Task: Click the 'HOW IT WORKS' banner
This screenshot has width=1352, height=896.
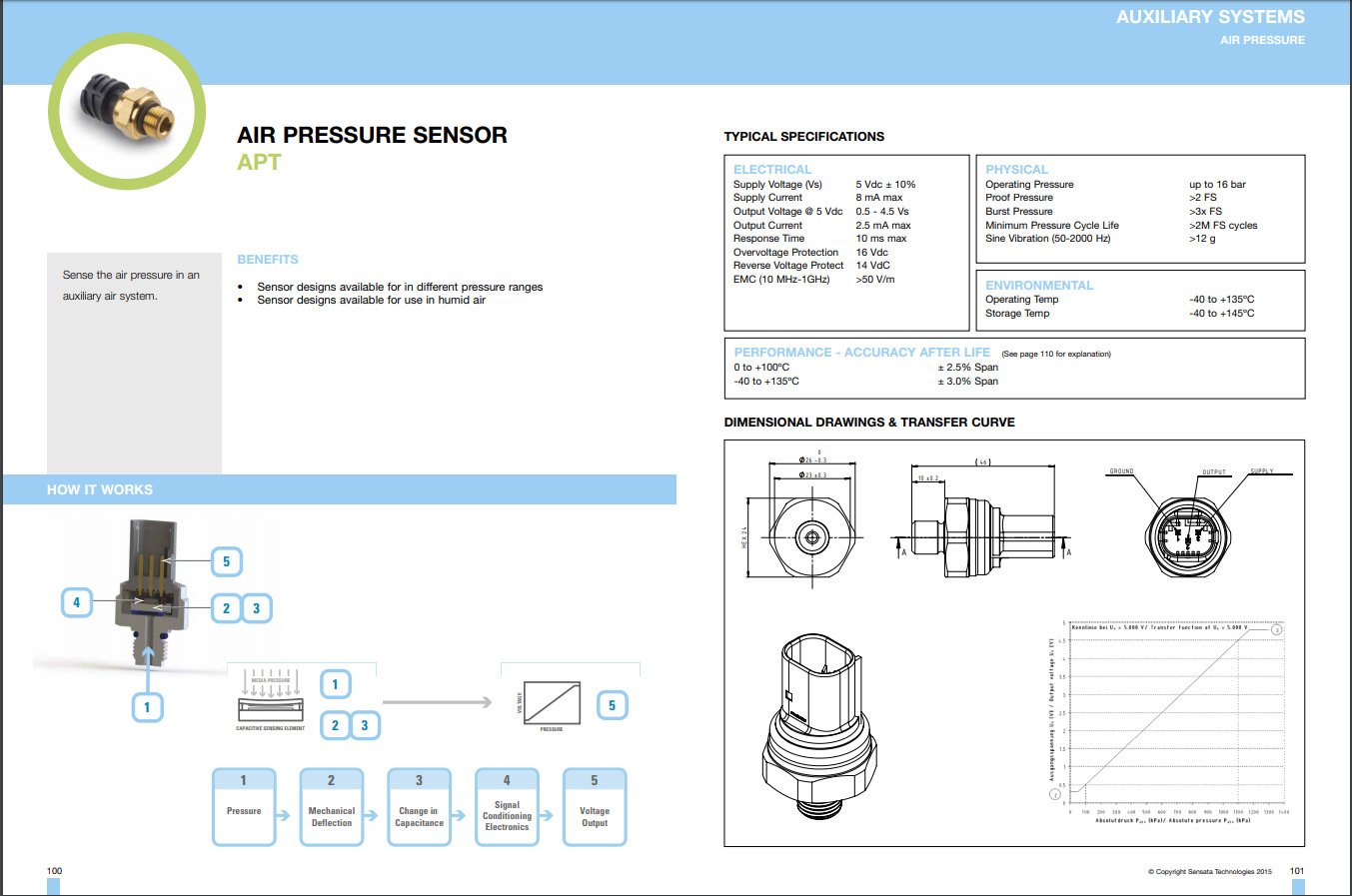Action: (x=340, y=489)
